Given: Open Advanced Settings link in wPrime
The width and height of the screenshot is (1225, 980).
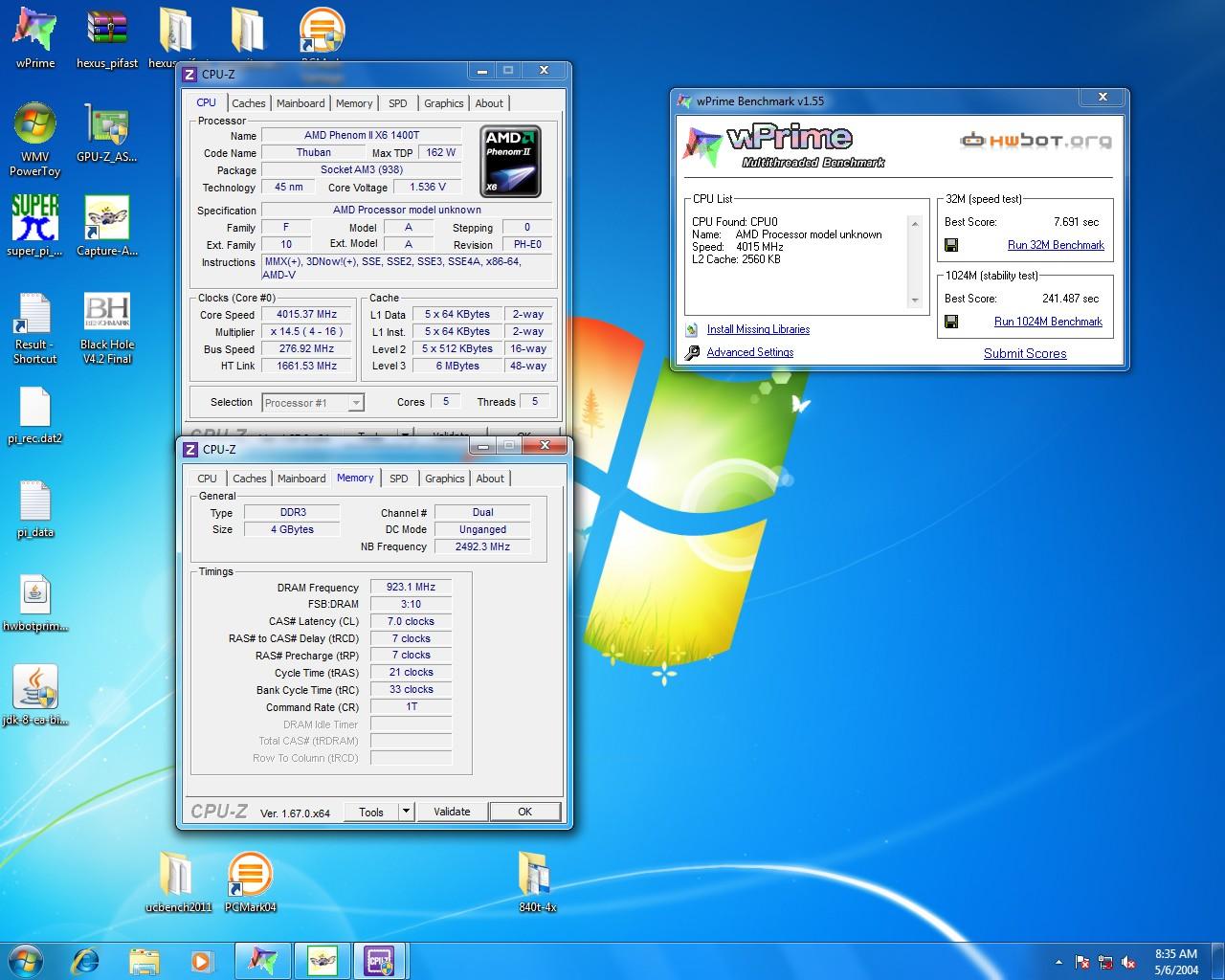Looking at the screenshot, I should (750, 352).
